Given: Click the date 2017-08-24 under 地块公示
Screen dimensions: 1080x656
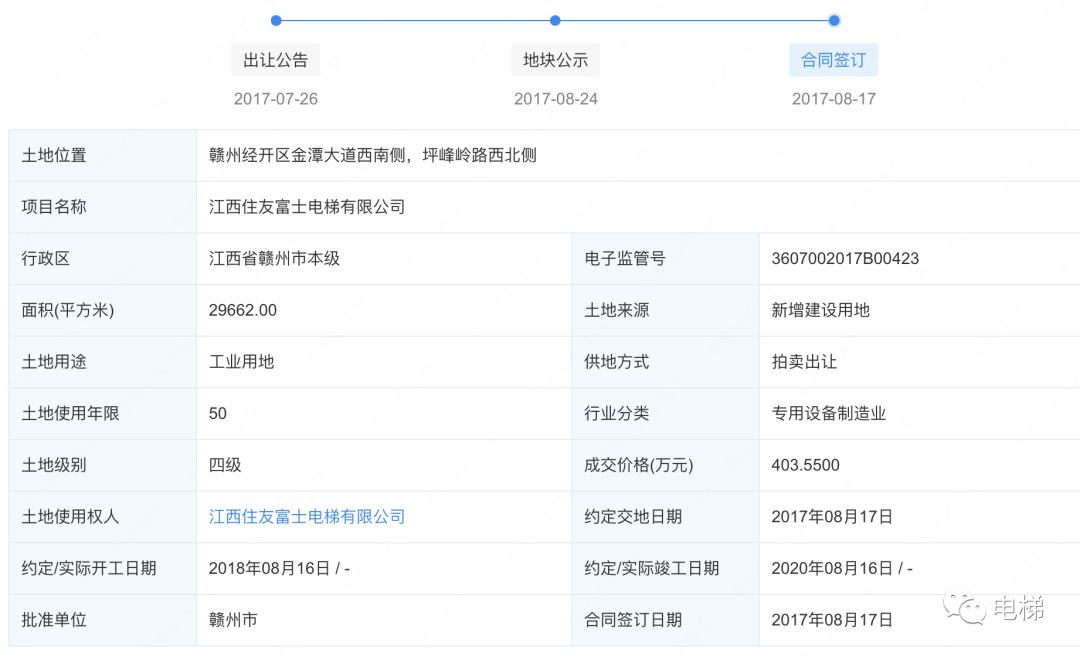Looking at the screenshot, I should tap(555, 98).
